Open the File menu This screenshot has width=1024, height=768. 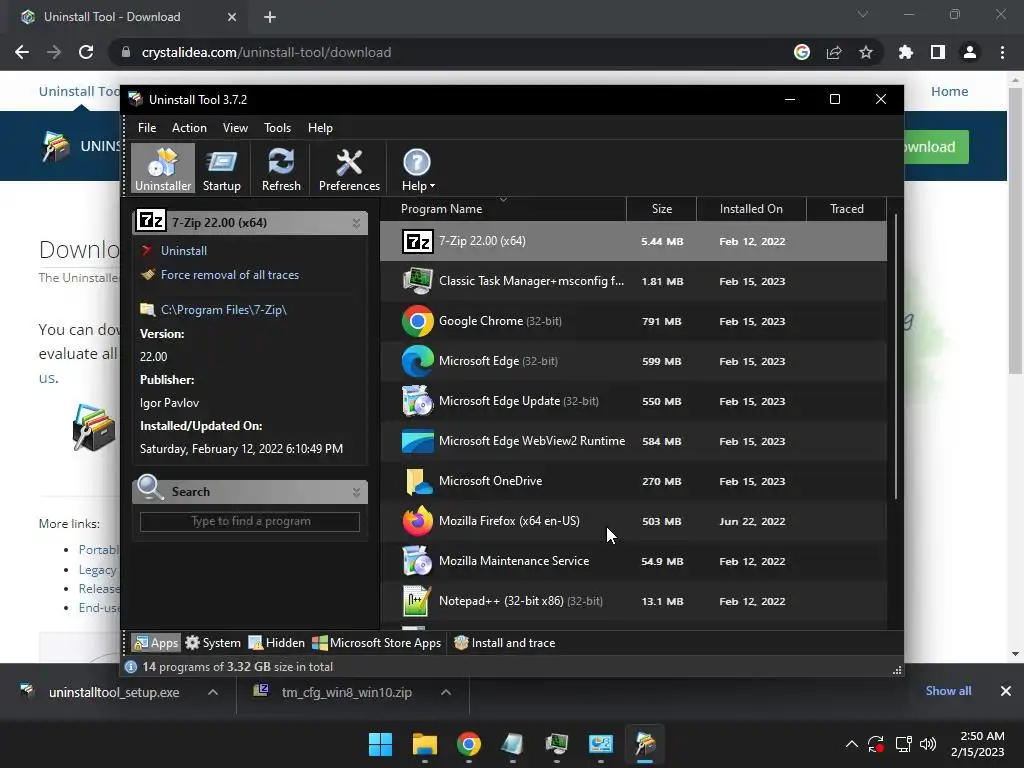point(147,128)
